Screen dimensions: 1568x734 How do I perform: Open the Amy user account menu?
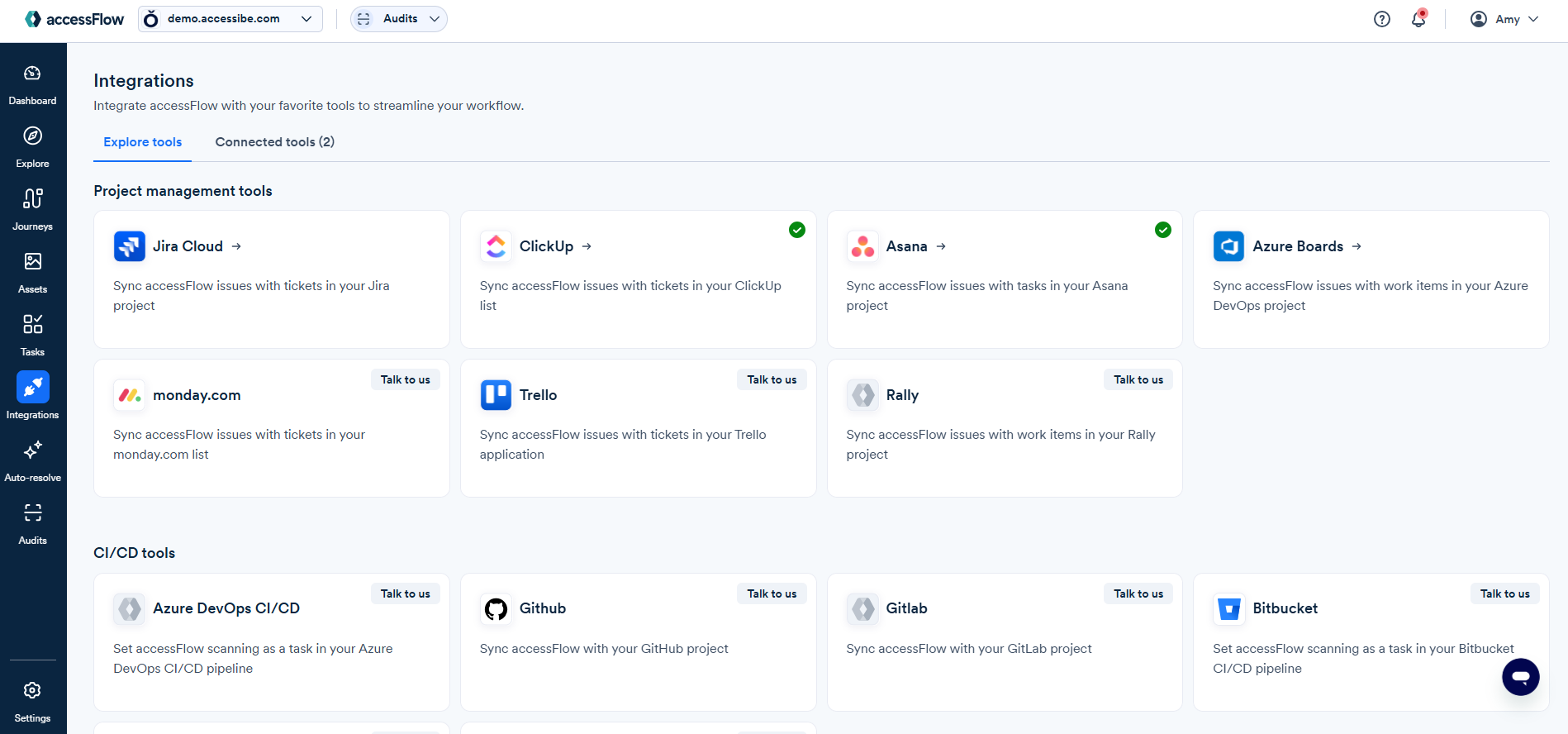click(x=1504, y=19)
